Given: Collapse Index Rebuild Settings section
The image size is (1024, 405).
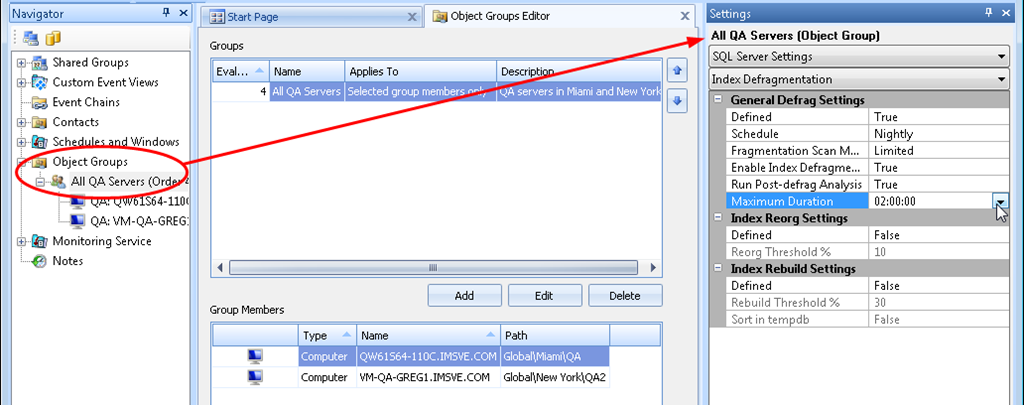Looking at the screenshot, I should point(718,268).
